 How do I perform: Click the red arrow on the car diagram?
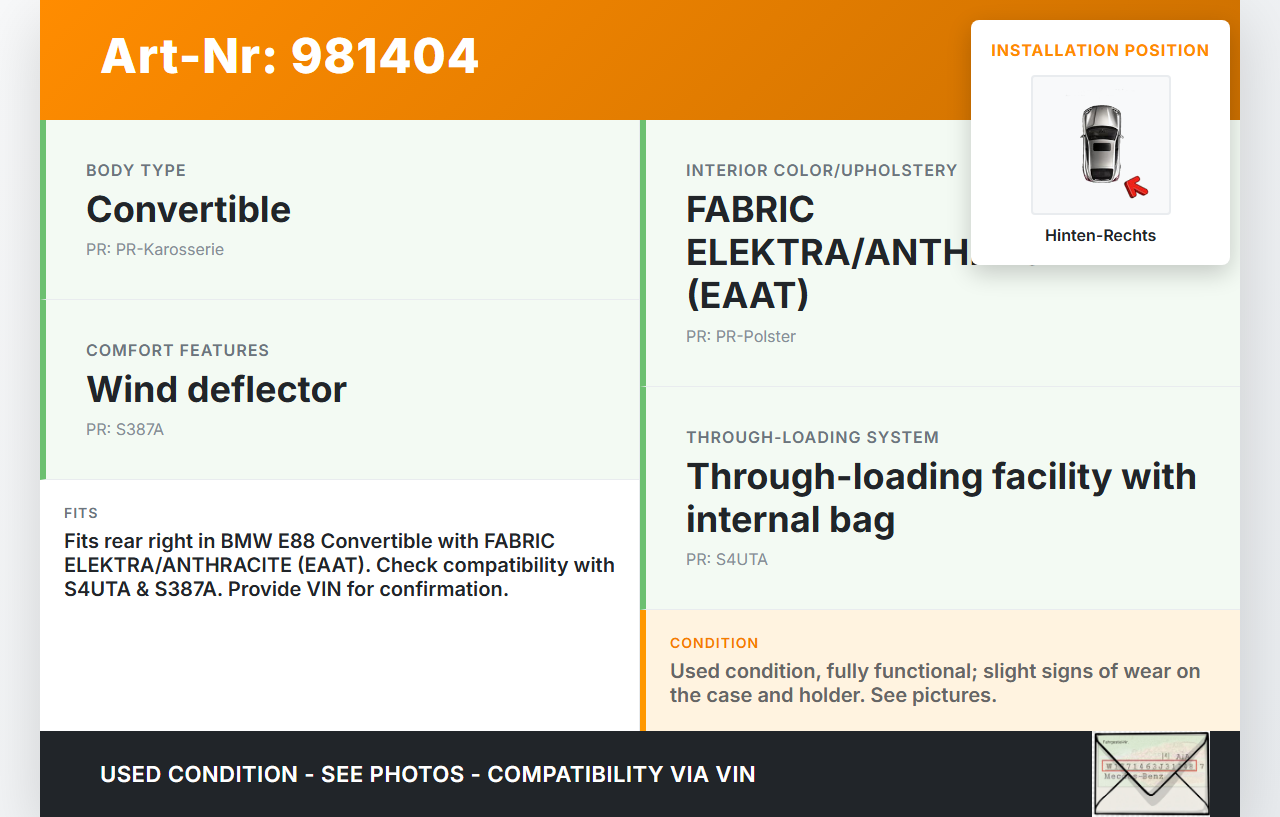point(1135,186)
